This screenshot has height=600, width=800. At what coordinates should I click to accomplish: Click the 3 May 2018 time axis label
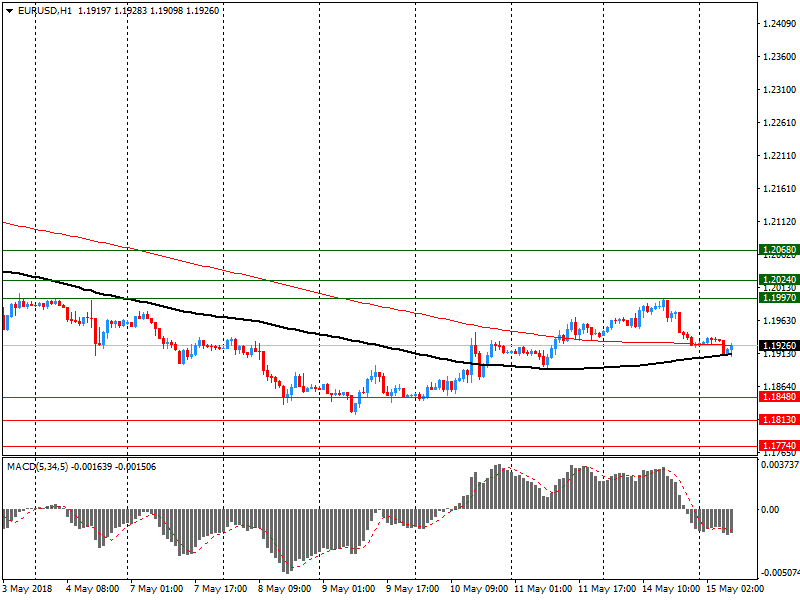[27, 589]
